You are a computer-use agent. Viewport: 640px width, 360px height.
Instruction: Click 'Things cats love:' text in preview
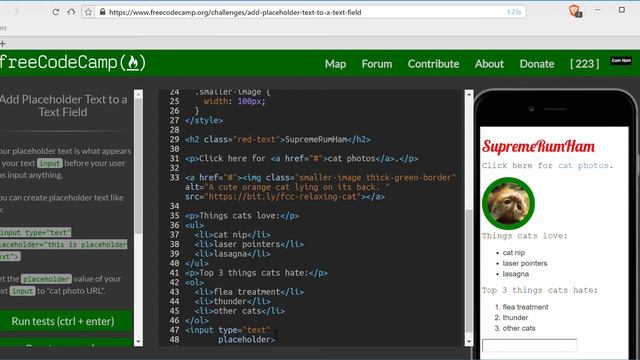[x=524, y=236]
